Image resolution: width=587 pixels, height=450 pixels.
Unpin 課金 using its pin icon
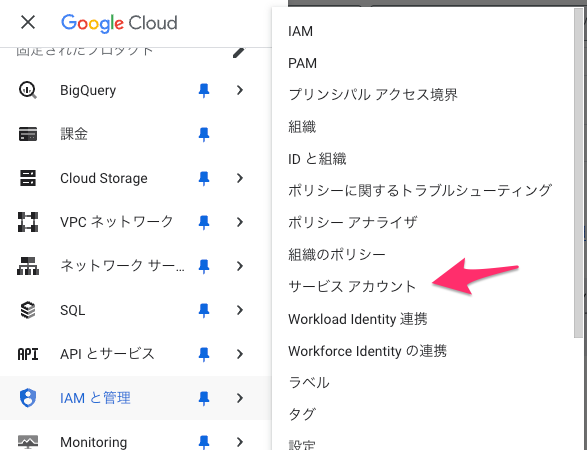204,134
